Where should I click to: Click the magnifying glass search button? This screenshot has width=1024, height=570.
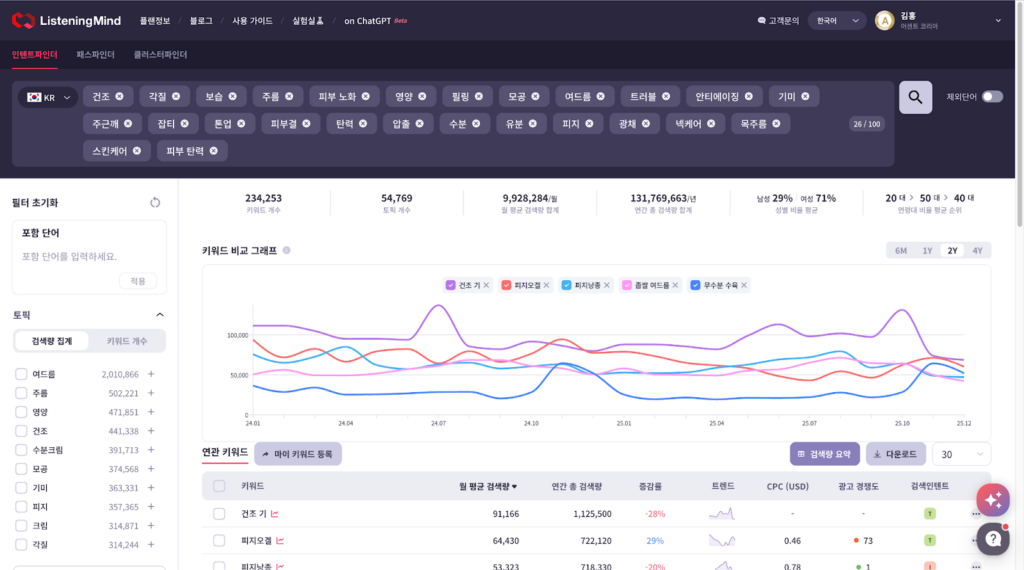click(x=915, y=97)
